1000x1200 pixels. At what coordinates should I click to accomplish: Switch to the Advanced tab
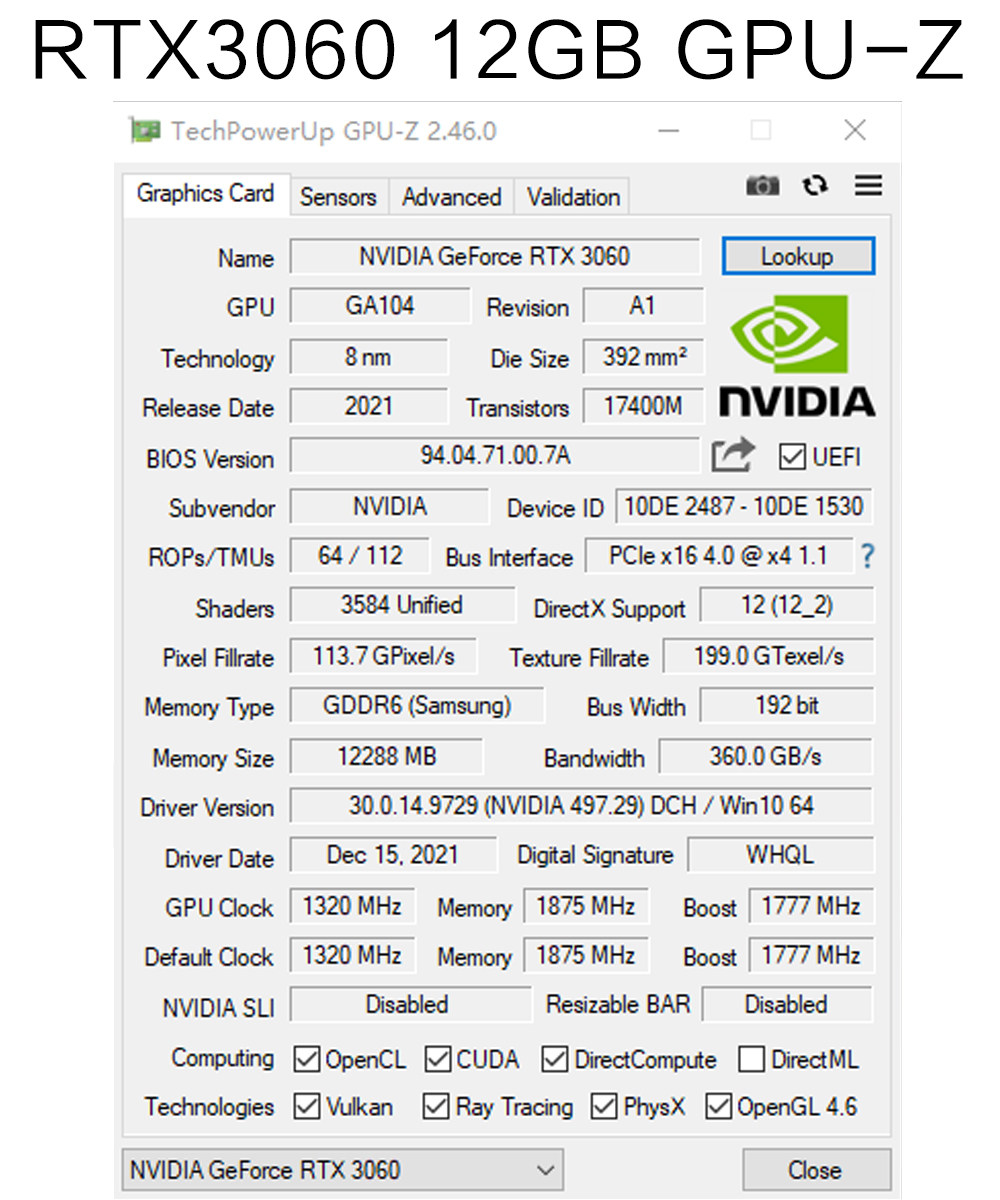pyautogui.click(x=451, y=197)
